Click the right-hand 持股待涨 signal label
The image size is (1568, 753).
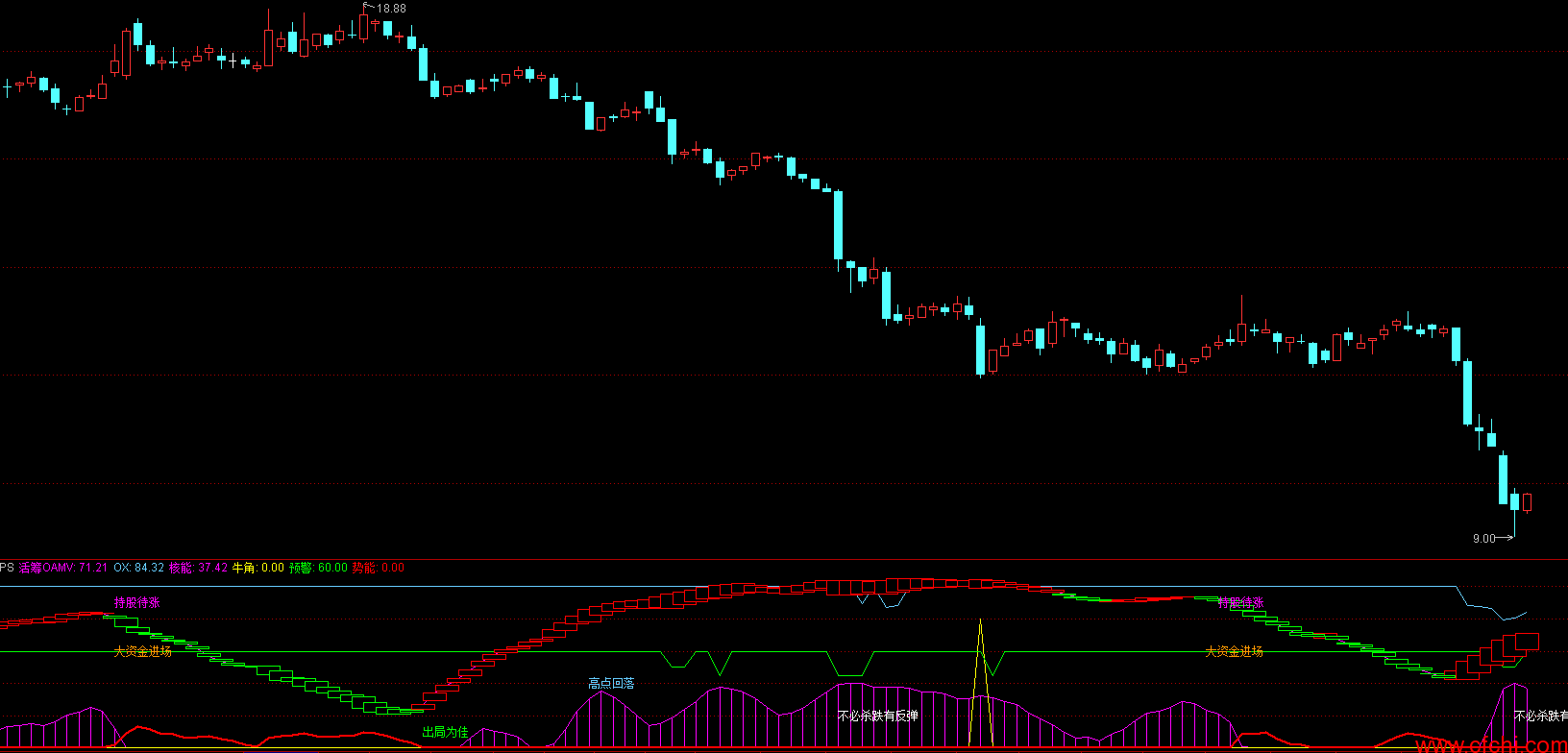[x=1240, y=603]
